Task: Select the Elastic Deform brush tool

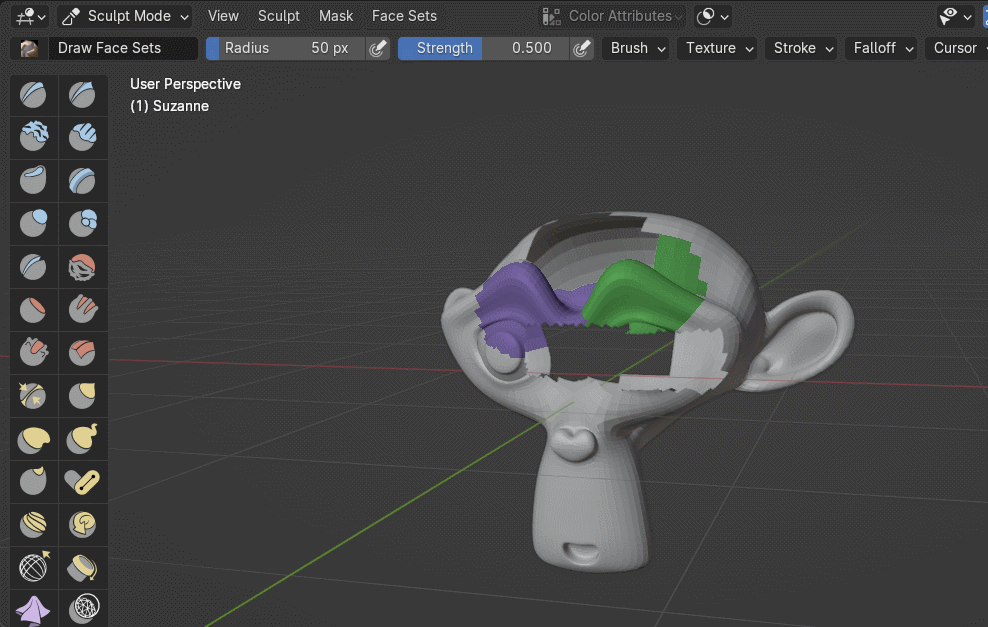Action: point(33,439)
